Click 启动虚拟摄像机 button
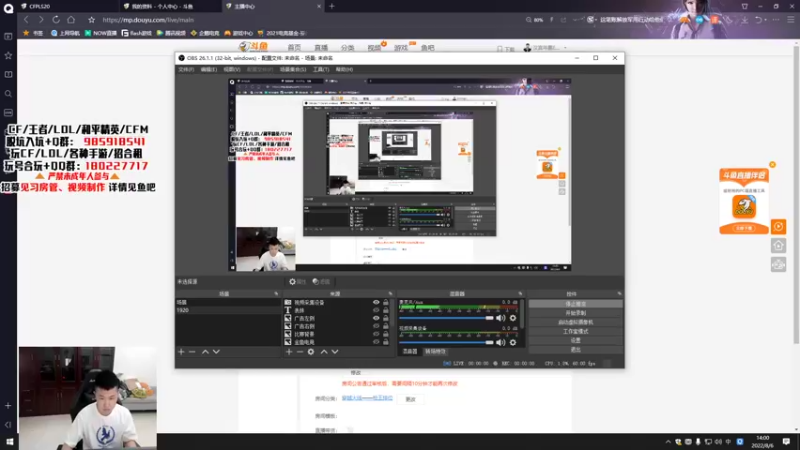800x450 pixels. point(576,322)
